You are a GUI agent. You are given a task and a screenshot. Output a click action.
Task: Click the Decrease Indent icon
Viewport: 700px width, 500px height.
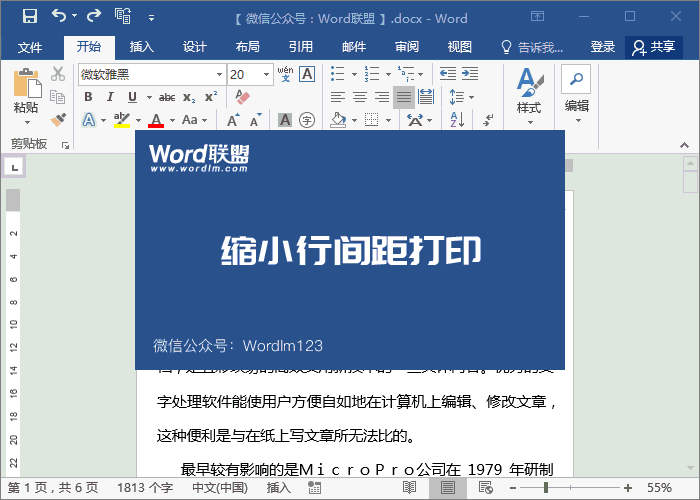click(448, 74)
